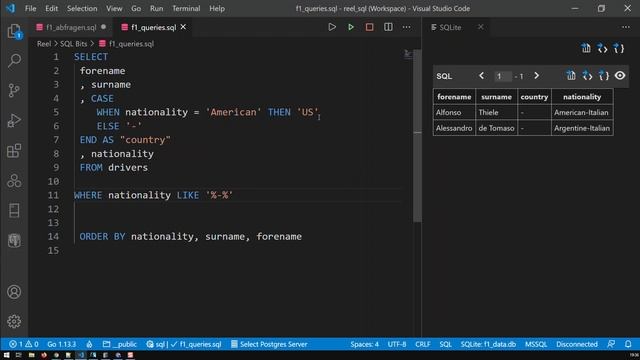Click the Go 1.13.3 status item

point(62,344)
